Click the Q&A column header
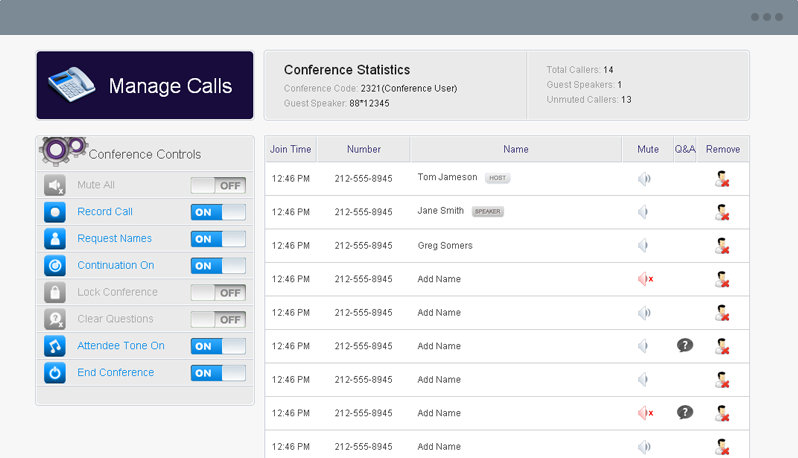798x458 pixels. (x=685, y=149)
